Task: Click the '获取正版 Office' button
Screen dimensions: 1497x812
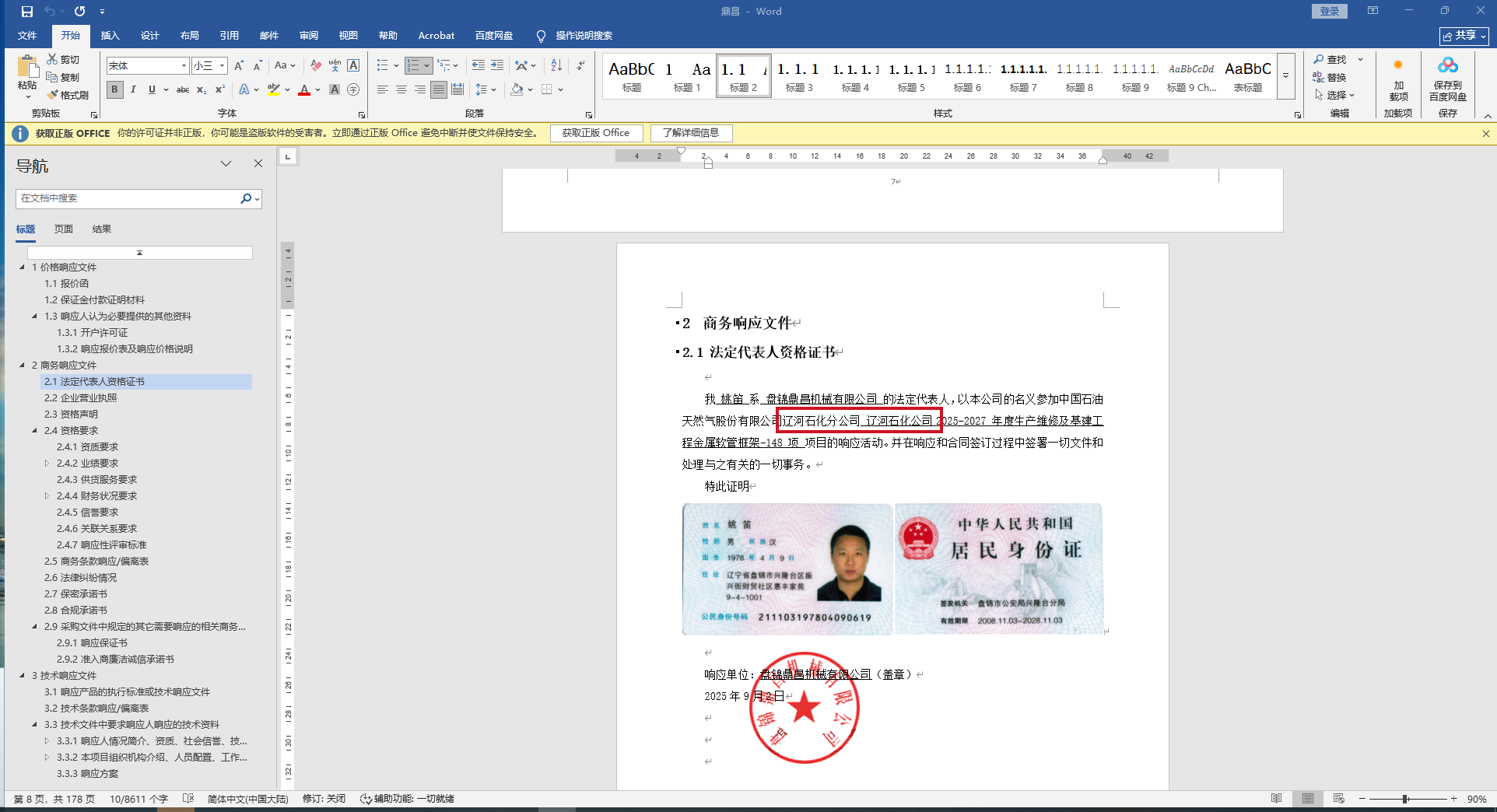Action: point(596,133)
